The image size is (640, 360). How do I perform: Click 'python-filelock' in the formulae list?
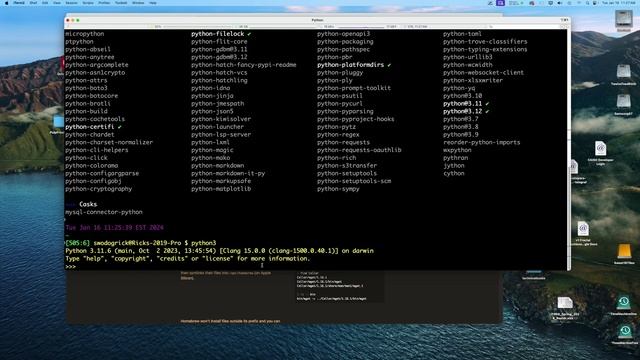pyautogui.click(x=217, y=34)
